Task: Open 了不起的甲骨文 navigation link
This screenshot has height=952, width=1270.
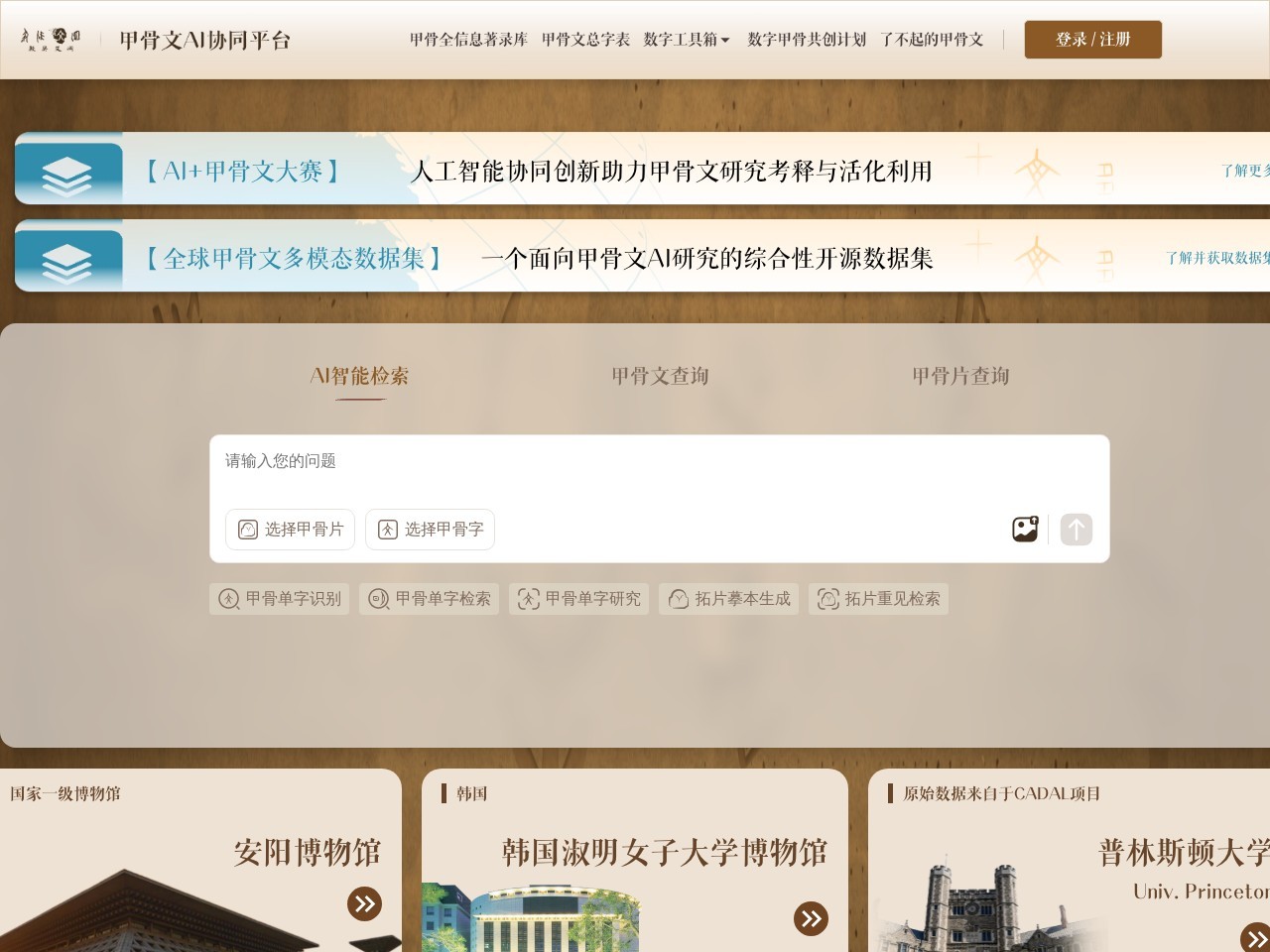Action: 932,40
